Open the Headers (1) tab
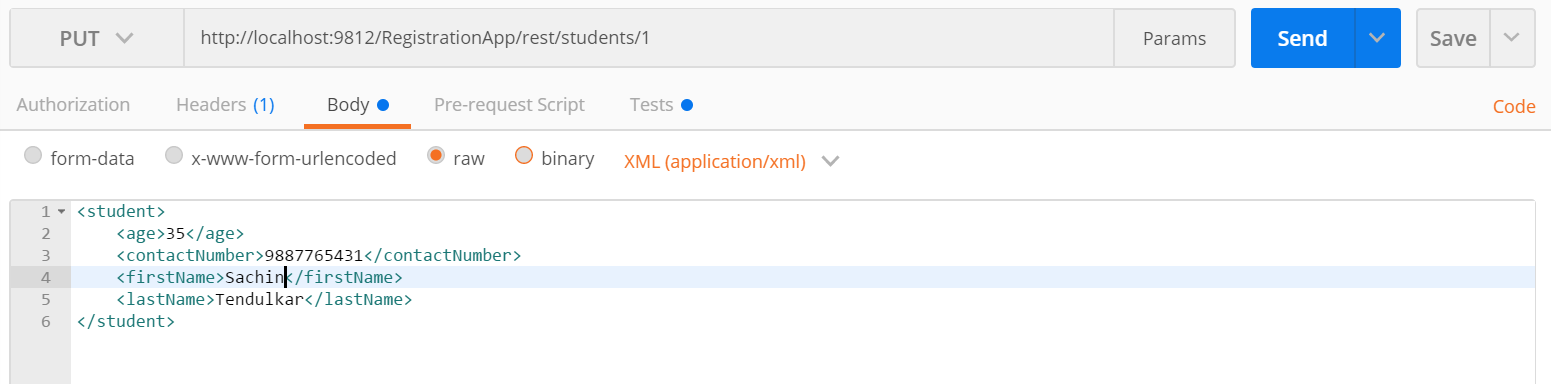1554x384 pixels. coord(225,104)
